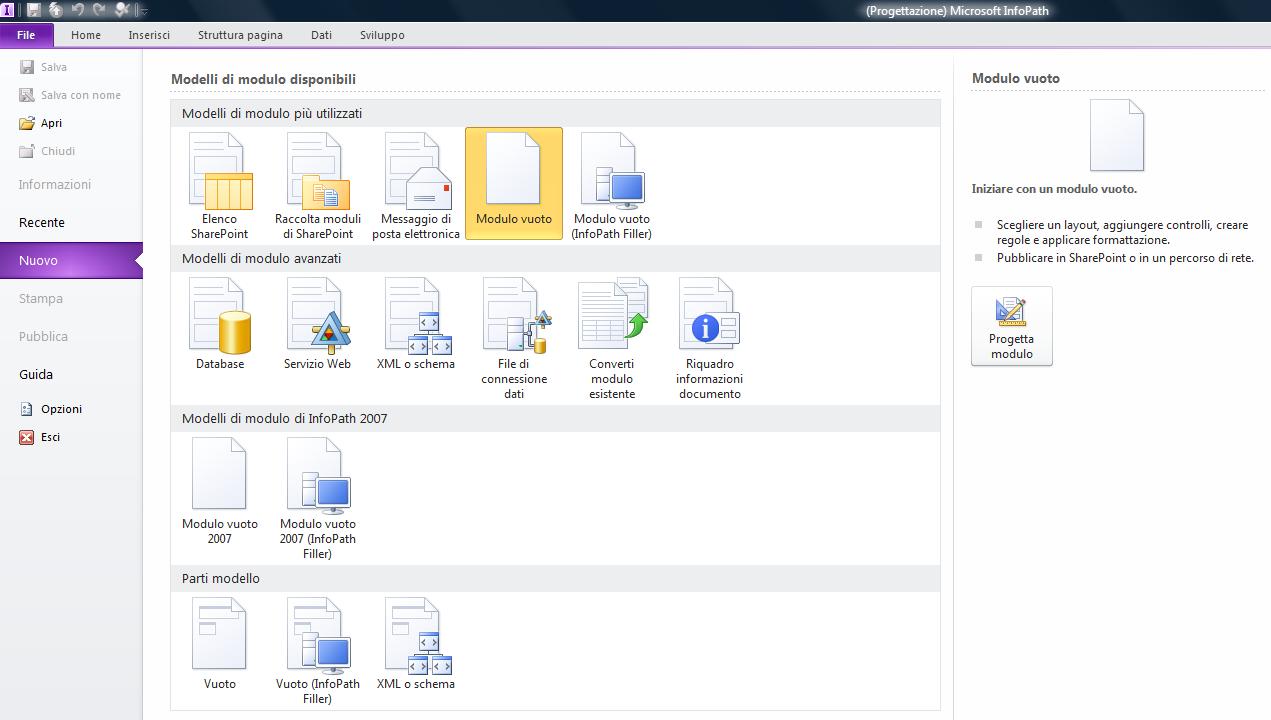Click Apri to open a file
The height and width of the screenshot is (720, 1271).
point(40,123)
